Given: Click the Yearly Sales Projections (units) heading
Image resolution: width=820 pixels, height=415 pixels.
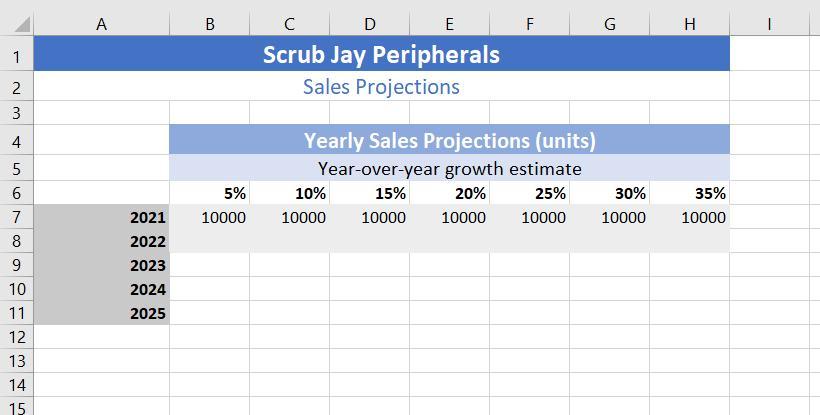Looking at the screenshot, I should coord(449,140).
